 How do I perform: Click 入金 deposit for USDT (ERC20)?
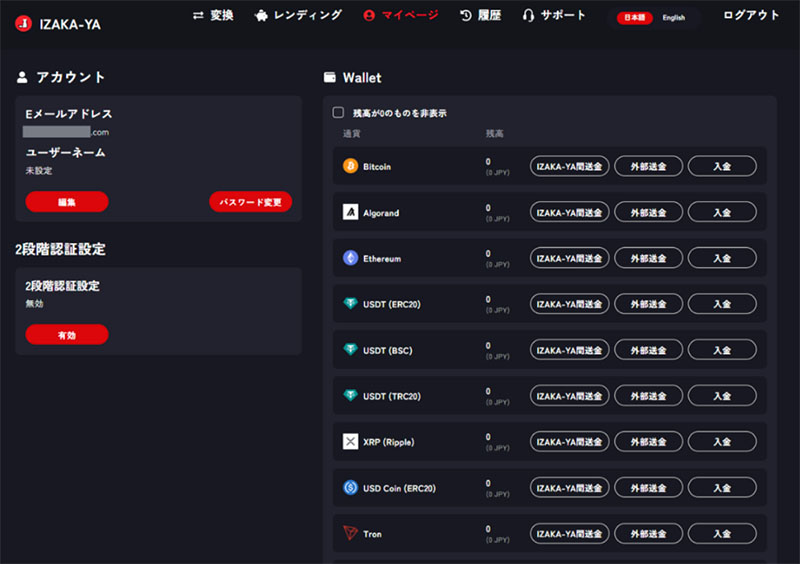pos(722,304)
